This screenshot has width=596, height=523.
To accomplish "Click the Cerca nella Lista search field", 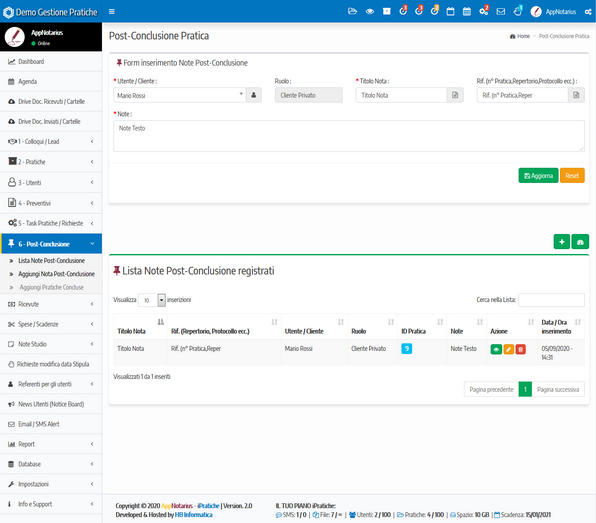I will pos(551,300).
